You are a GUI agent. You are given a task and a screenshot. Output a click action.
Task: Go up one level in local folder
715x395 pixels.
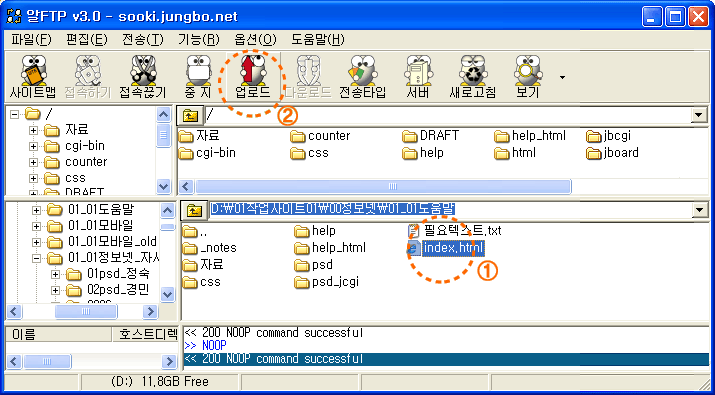[x=194, y=210]
